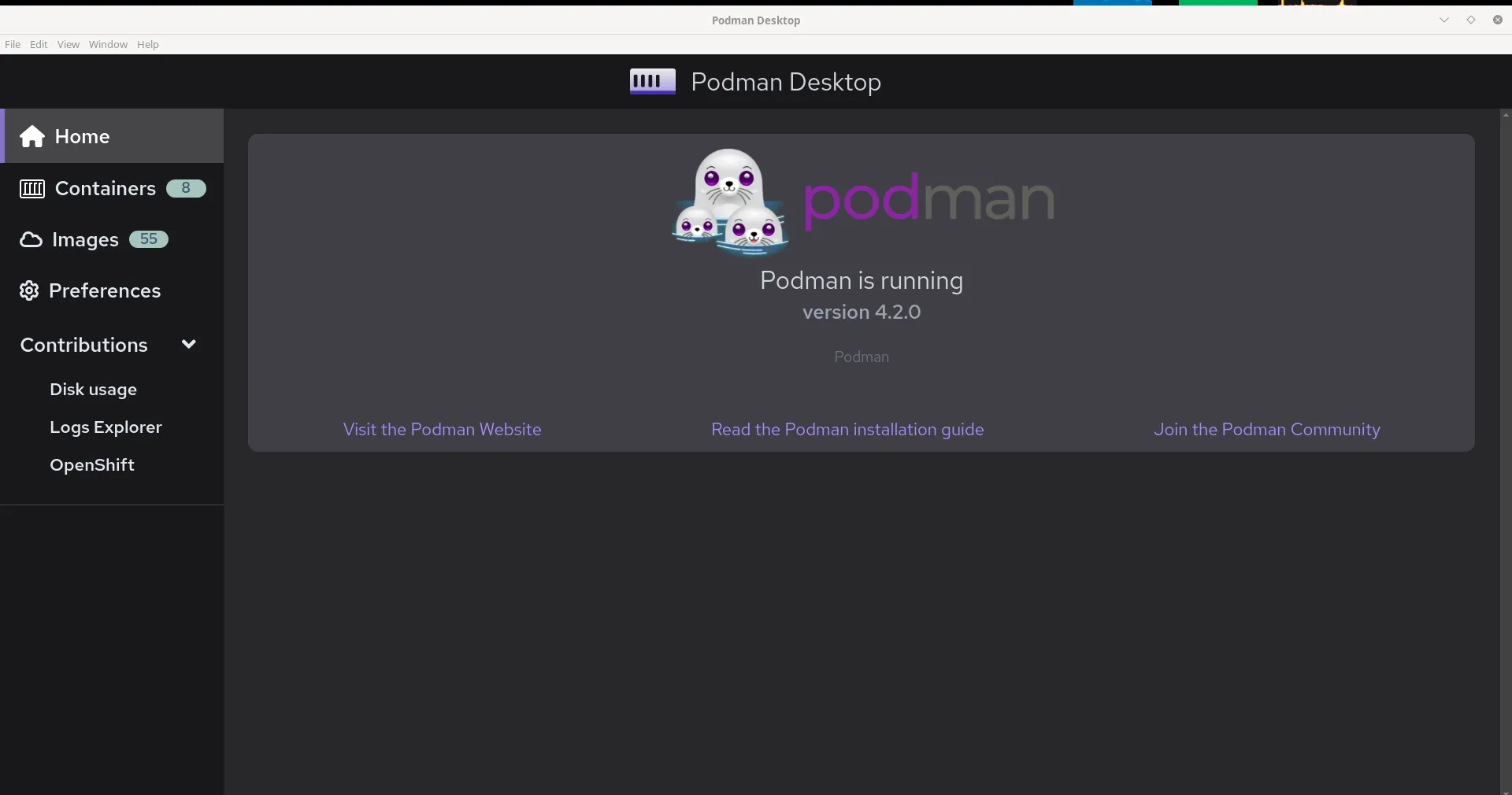The height and width of the screenshot is (795, 1512).
Task: Select Disk usage in sidebar
Action: [94, 389]
